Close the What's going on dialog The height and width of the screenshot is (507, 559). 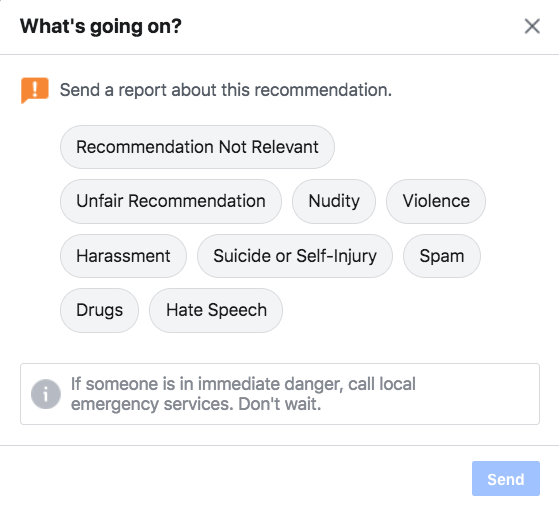pos(532,26)
